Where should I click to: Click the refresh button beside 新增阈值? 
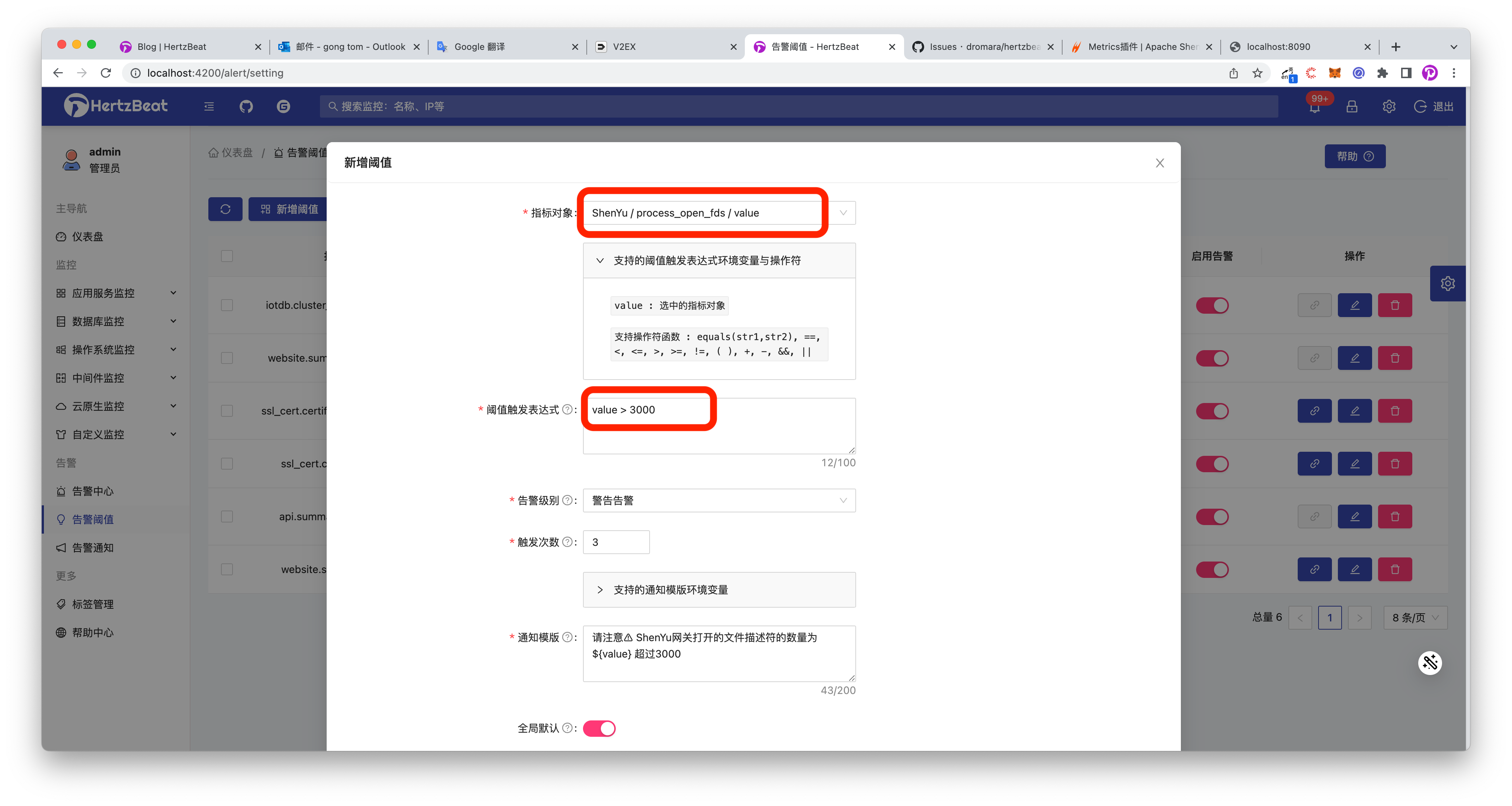[225, 209]
